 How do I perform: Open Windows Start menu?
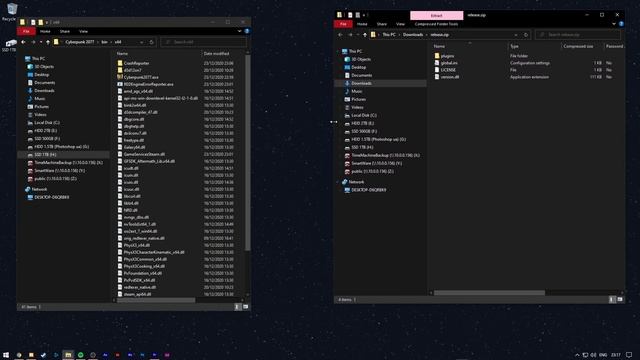(6, 355)
